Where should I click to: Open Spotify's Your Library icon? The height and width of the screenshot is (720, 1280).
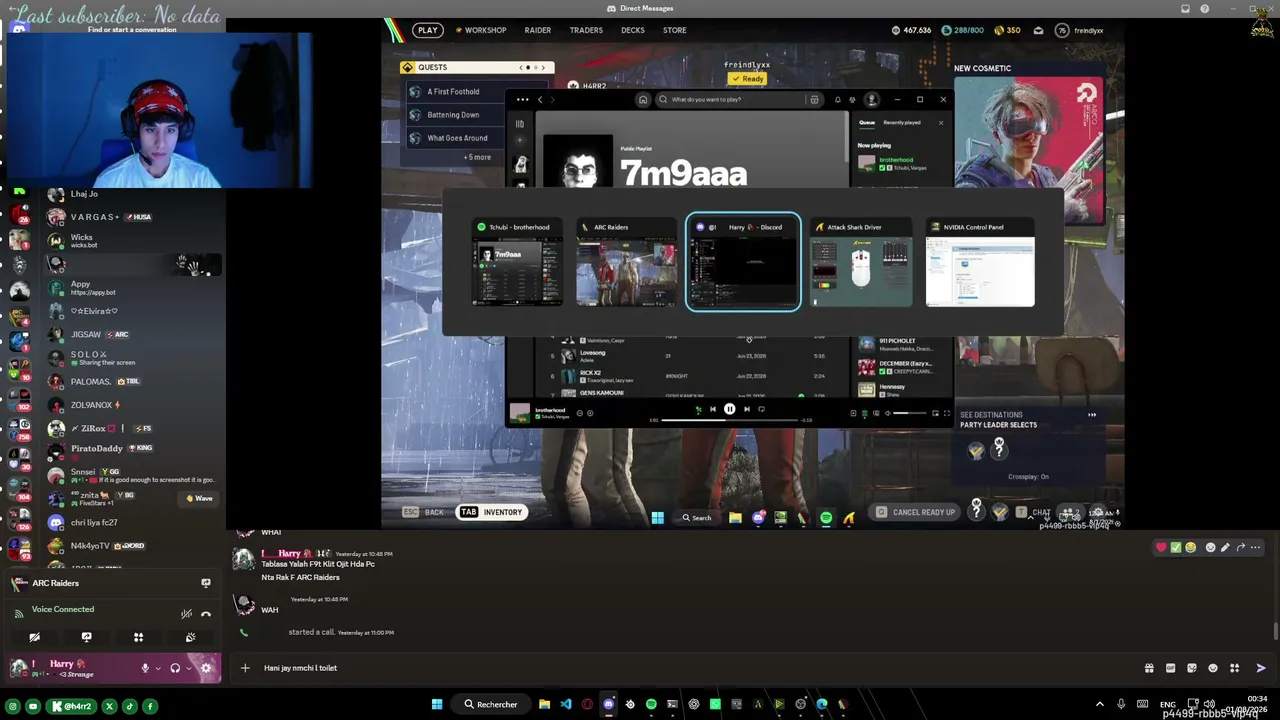(519, 124)
